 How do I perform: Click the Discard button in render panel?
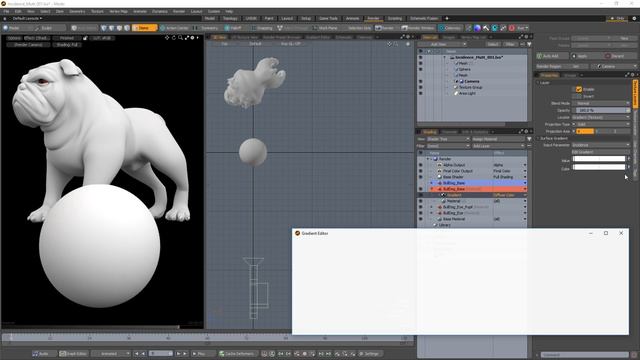620,56
